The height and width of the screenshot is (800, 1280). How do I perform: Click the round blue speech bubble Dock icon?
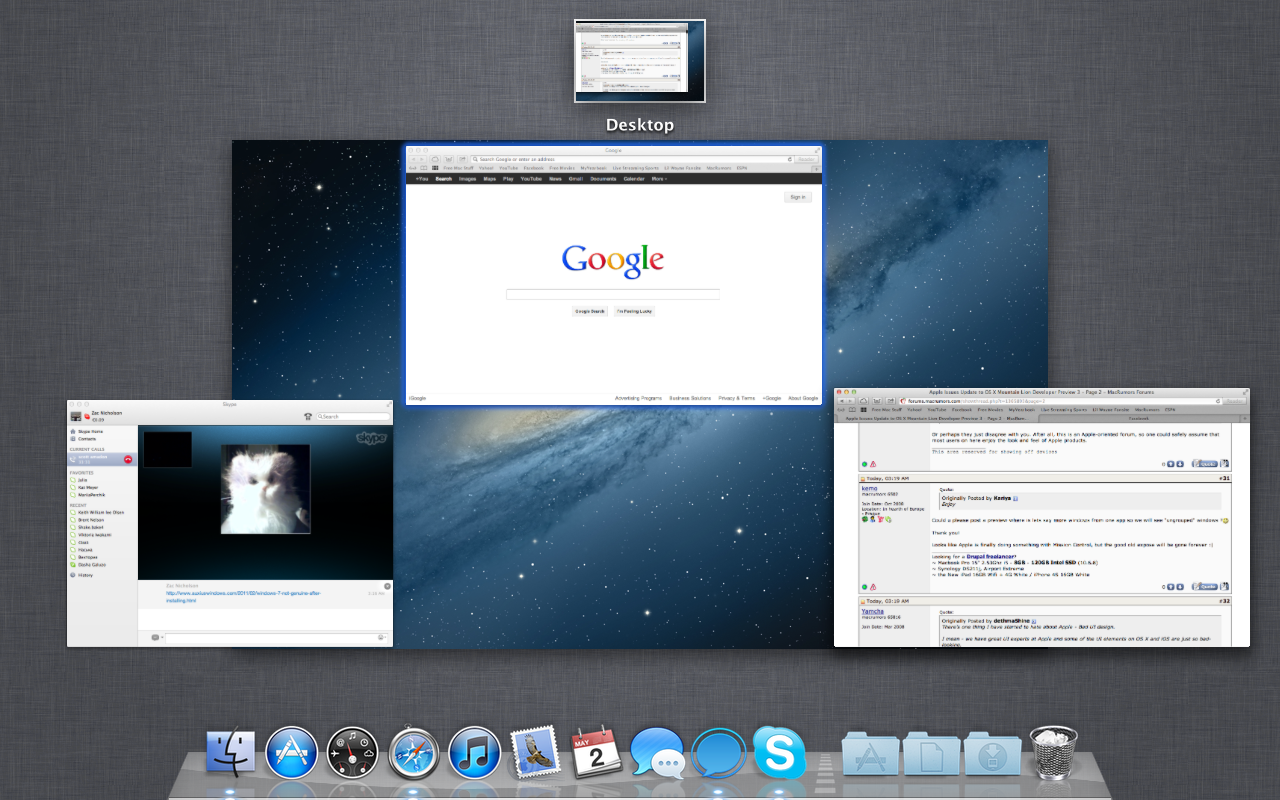click(718, 753)
